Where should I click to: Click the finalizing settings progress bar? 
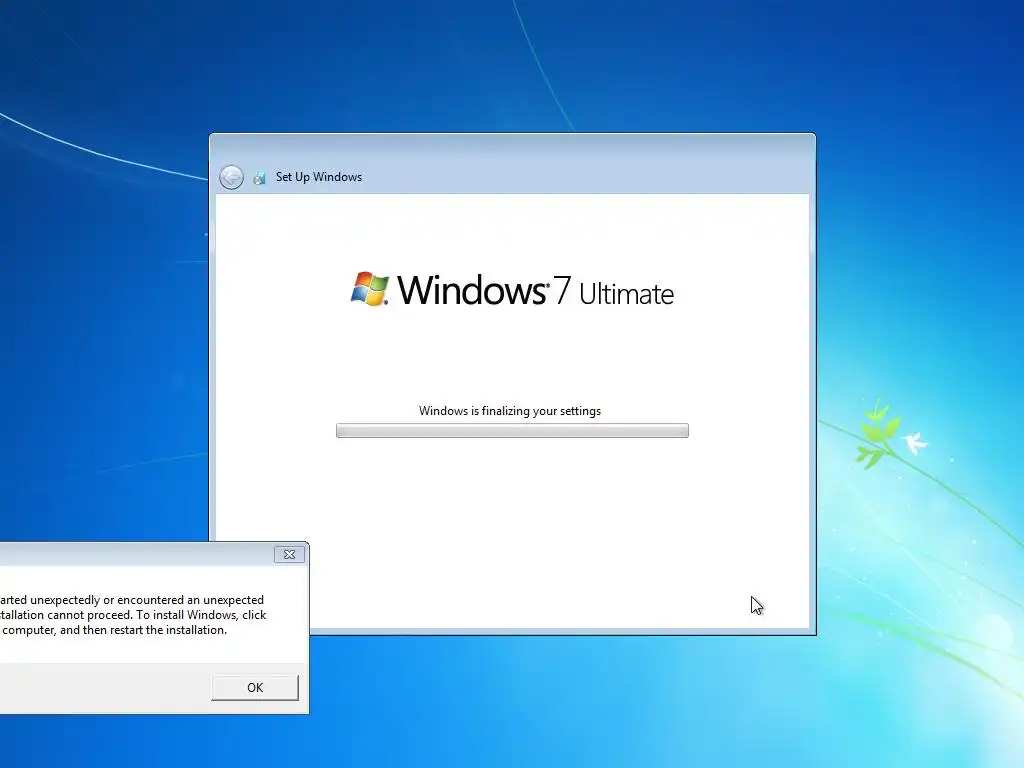pyautogui.click(x=512, y=430)
